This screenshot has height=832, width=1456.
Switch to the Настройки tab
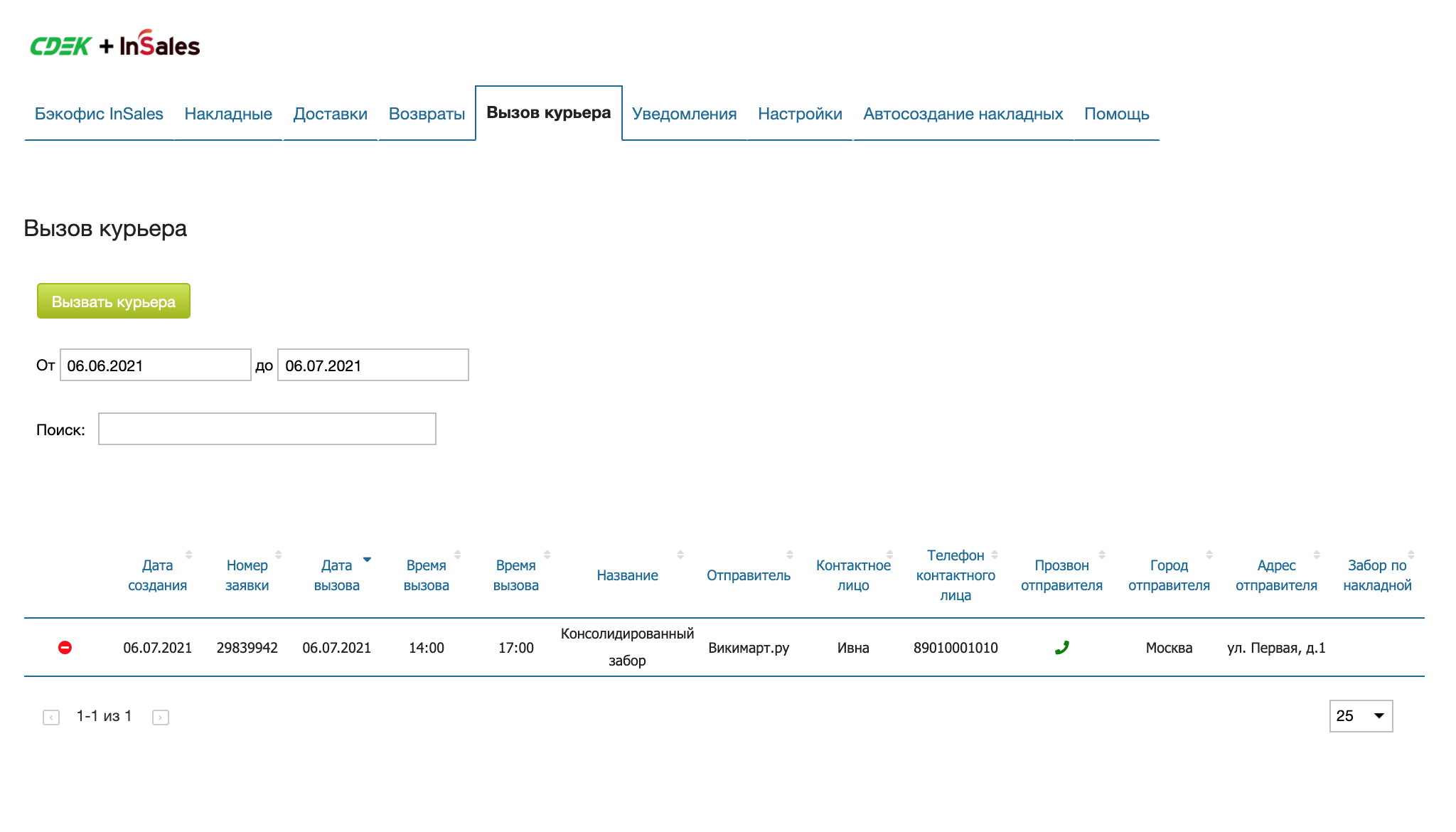(800, 114)
